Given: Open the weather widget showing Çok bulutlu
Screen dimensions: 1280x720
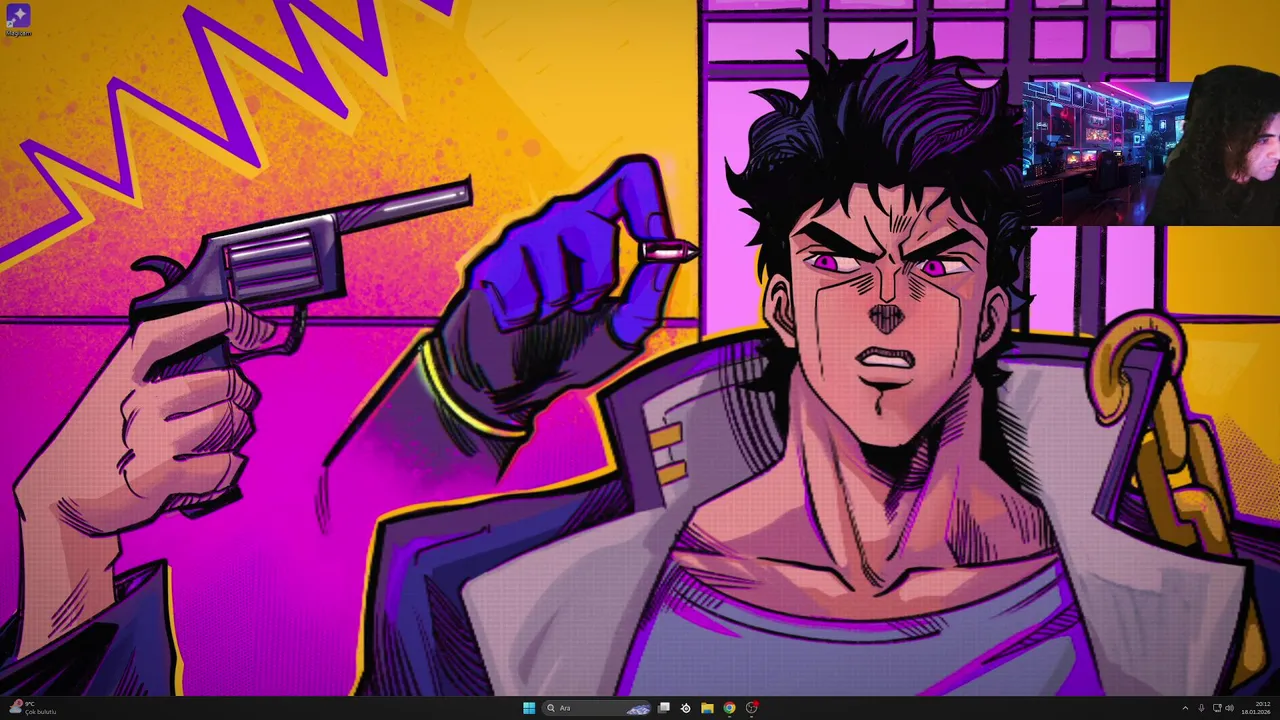Looking at the screenshot, I should [x=33, y=708].
